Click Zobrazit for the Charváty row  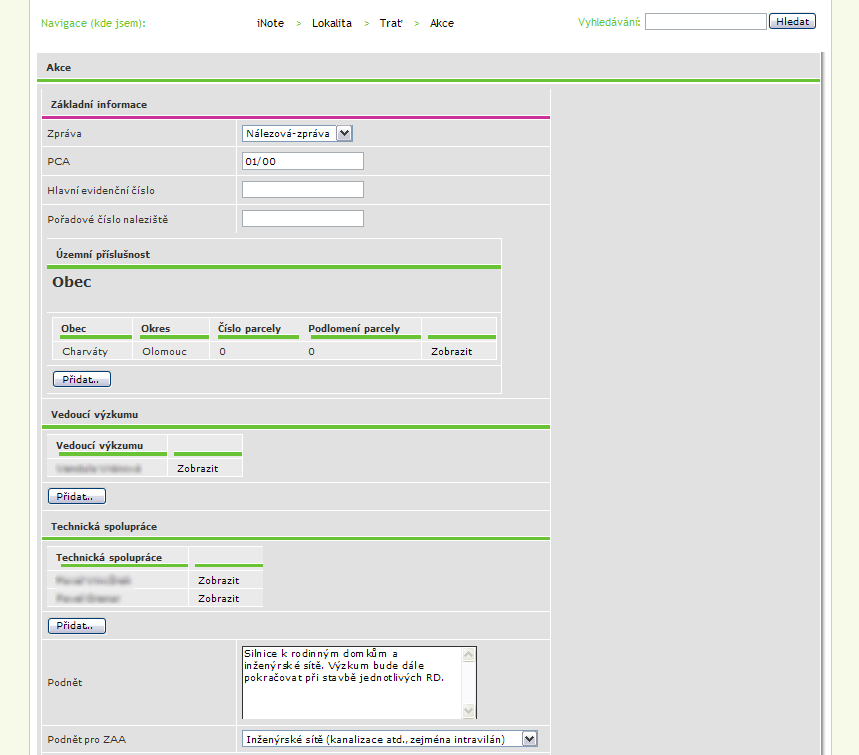pos(451,351)
